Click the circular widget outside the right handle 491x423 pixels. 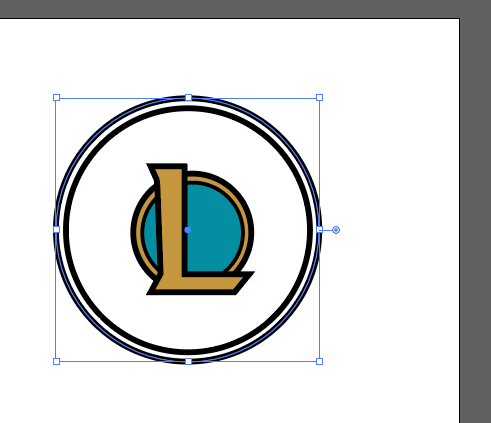(x=336, y=230)
